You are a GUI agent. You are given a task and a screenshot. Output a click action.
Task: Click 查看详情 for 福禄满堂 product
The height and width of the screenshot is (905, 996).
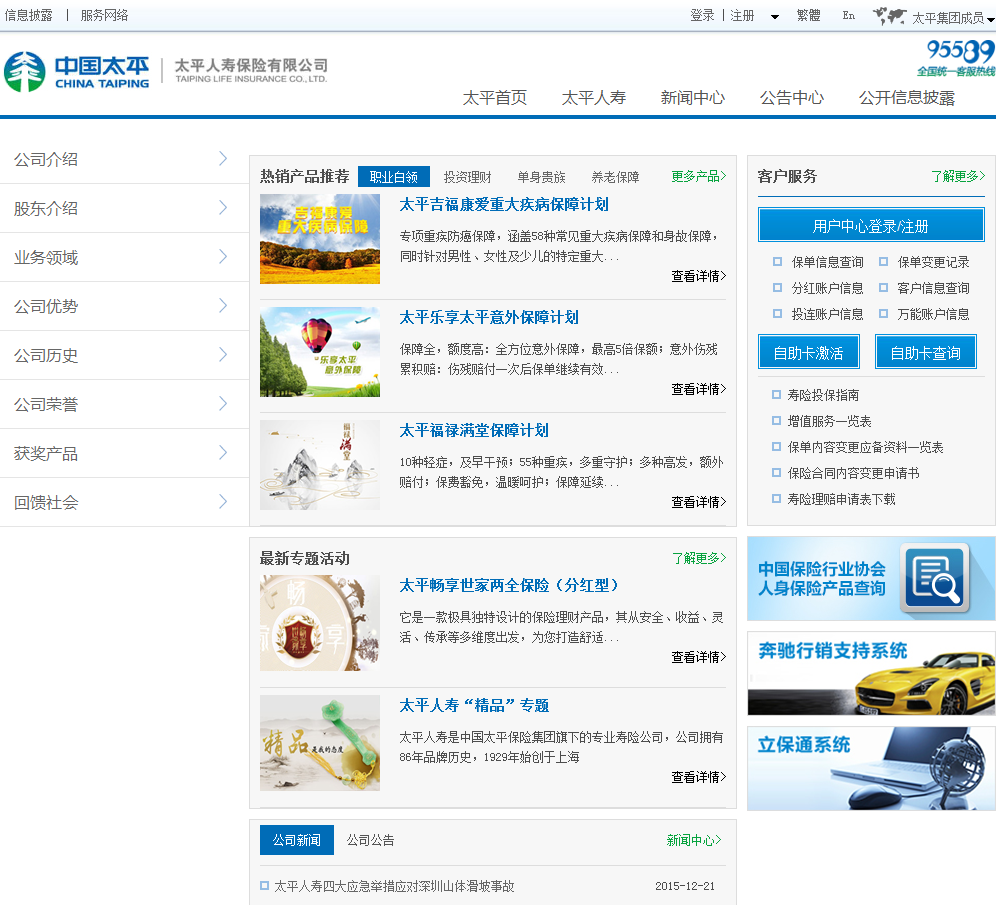coord(699,502)
